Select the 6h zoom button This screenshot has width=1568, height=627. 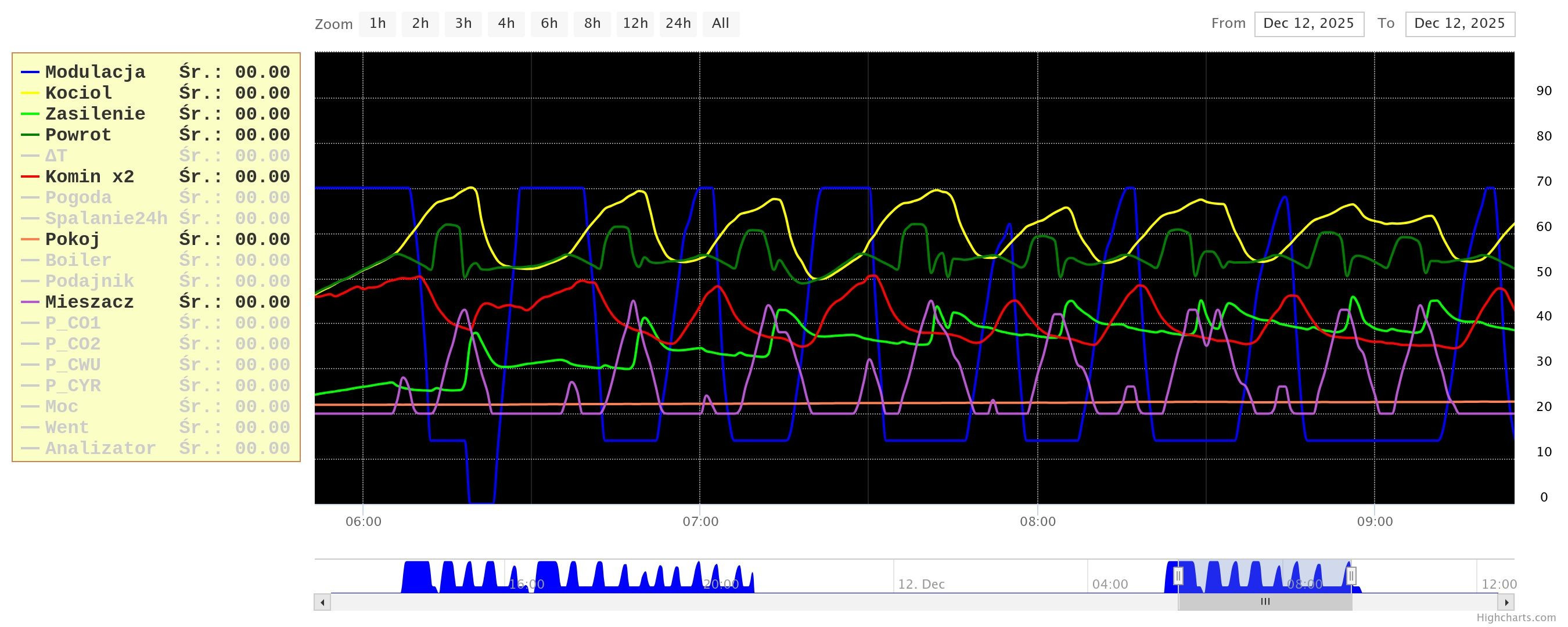pyautogui.click(x=549, y=24)
